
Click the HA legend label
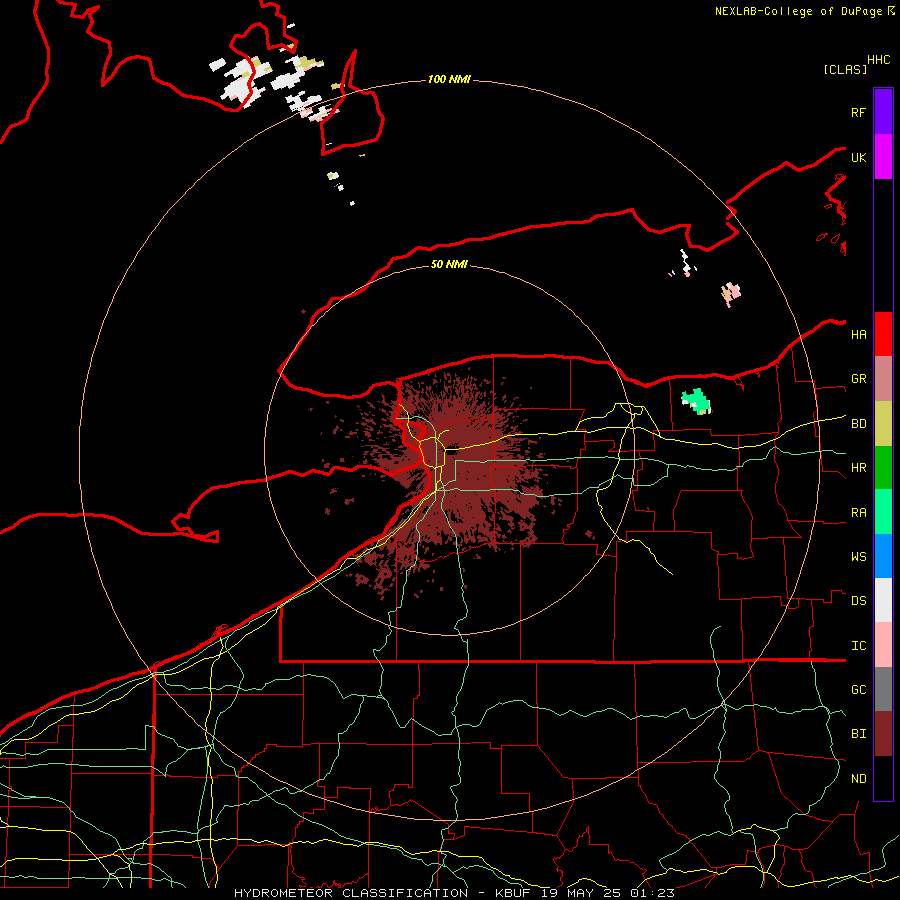click(858, 335)
